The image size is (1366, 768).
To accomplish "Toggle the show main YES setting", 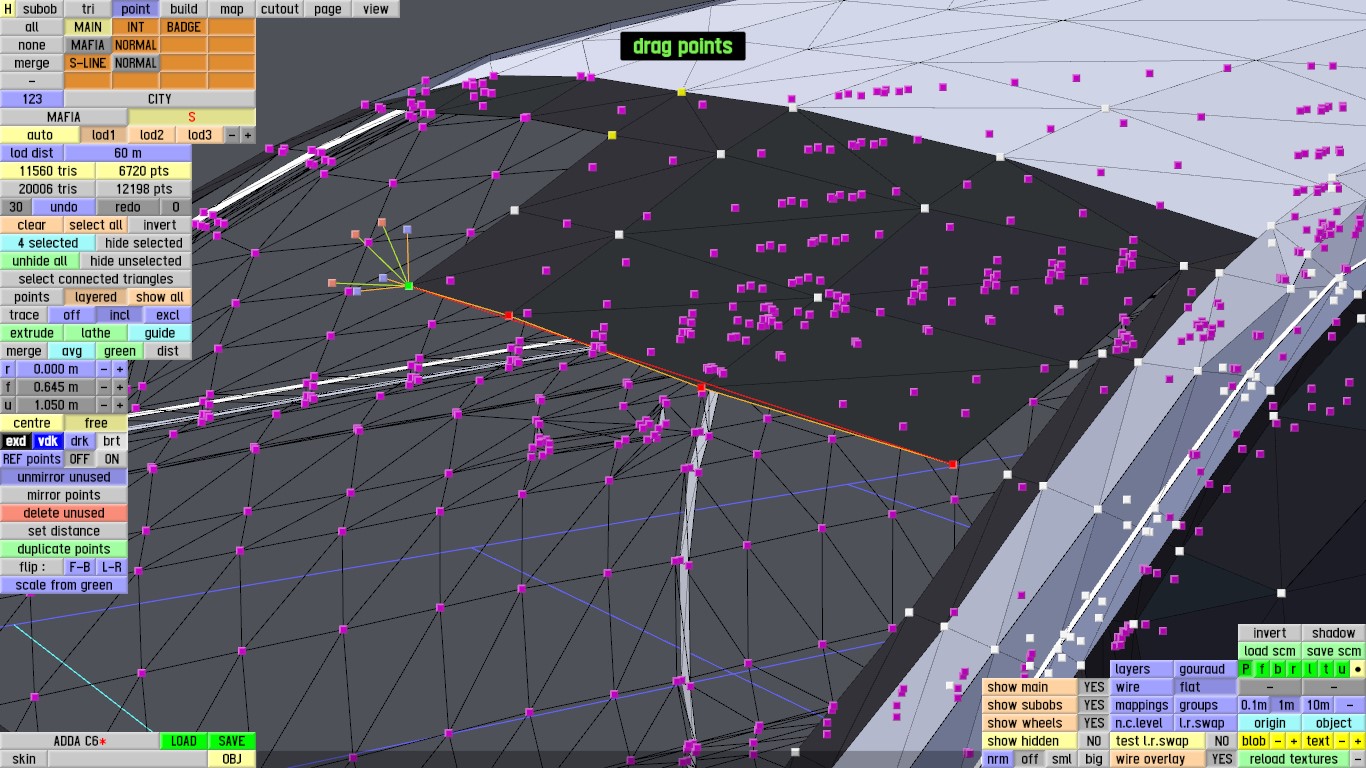I will [1094, 687].
